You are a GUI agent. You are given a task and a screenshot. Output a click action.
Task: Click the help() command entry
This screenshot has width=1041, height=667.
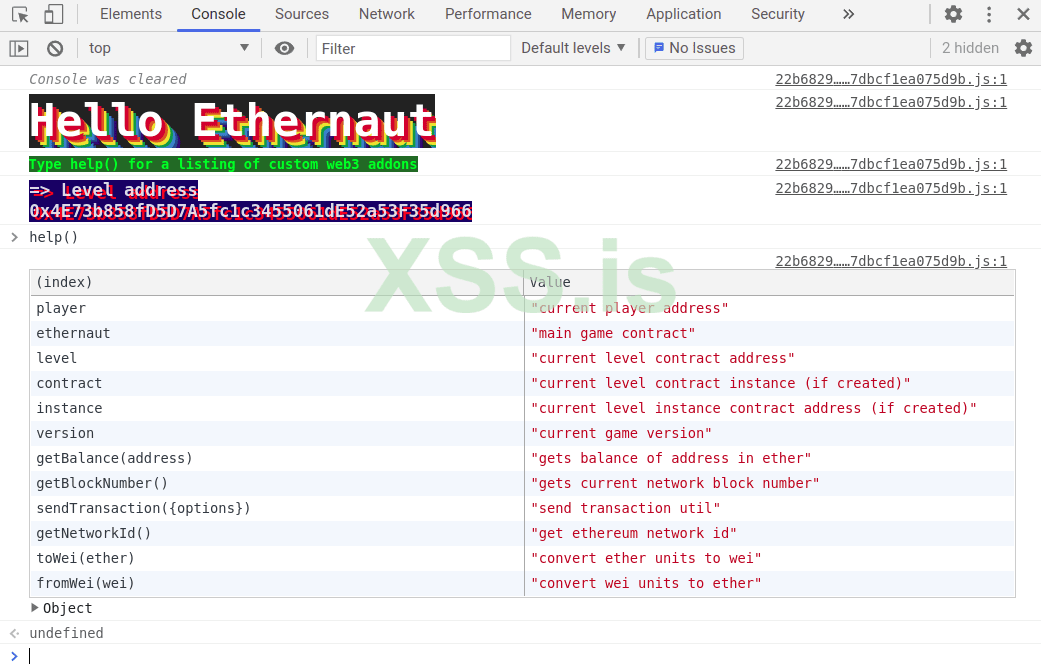click(x=54, y=237)
